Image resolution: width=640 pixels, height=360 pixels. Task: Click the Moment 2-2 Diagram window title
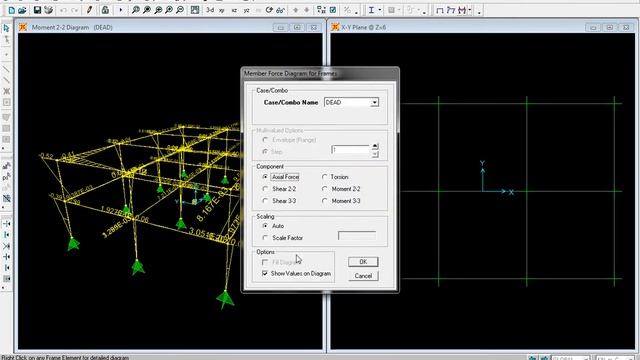[x=72, y=27]
